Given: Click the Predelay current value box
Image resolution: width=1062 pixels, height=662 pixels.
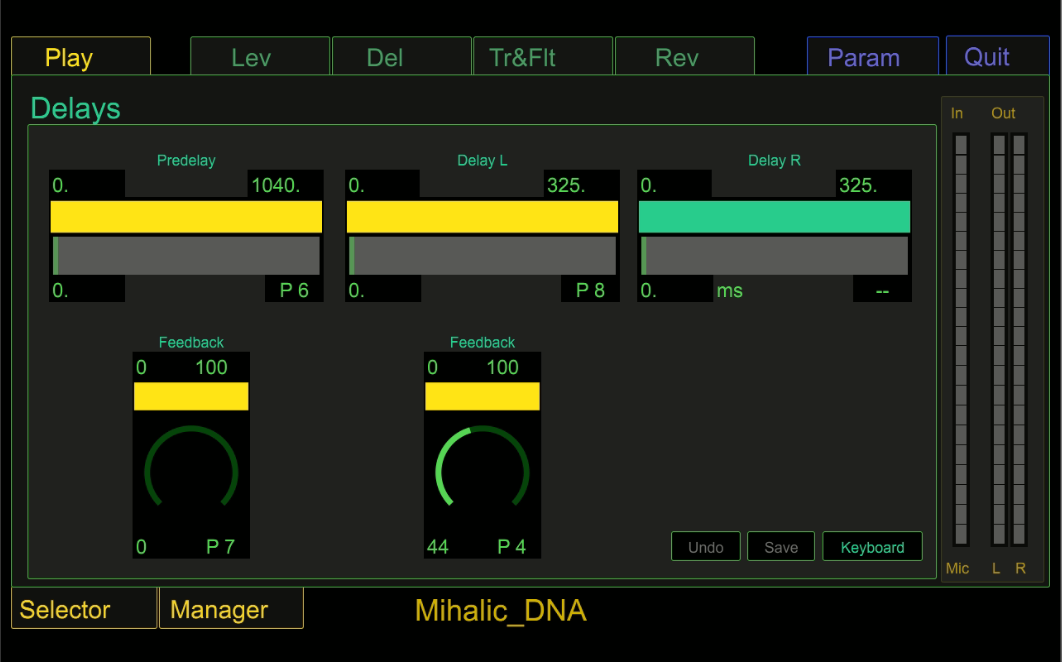Looking at the screenshot, I should coord(87,290).
